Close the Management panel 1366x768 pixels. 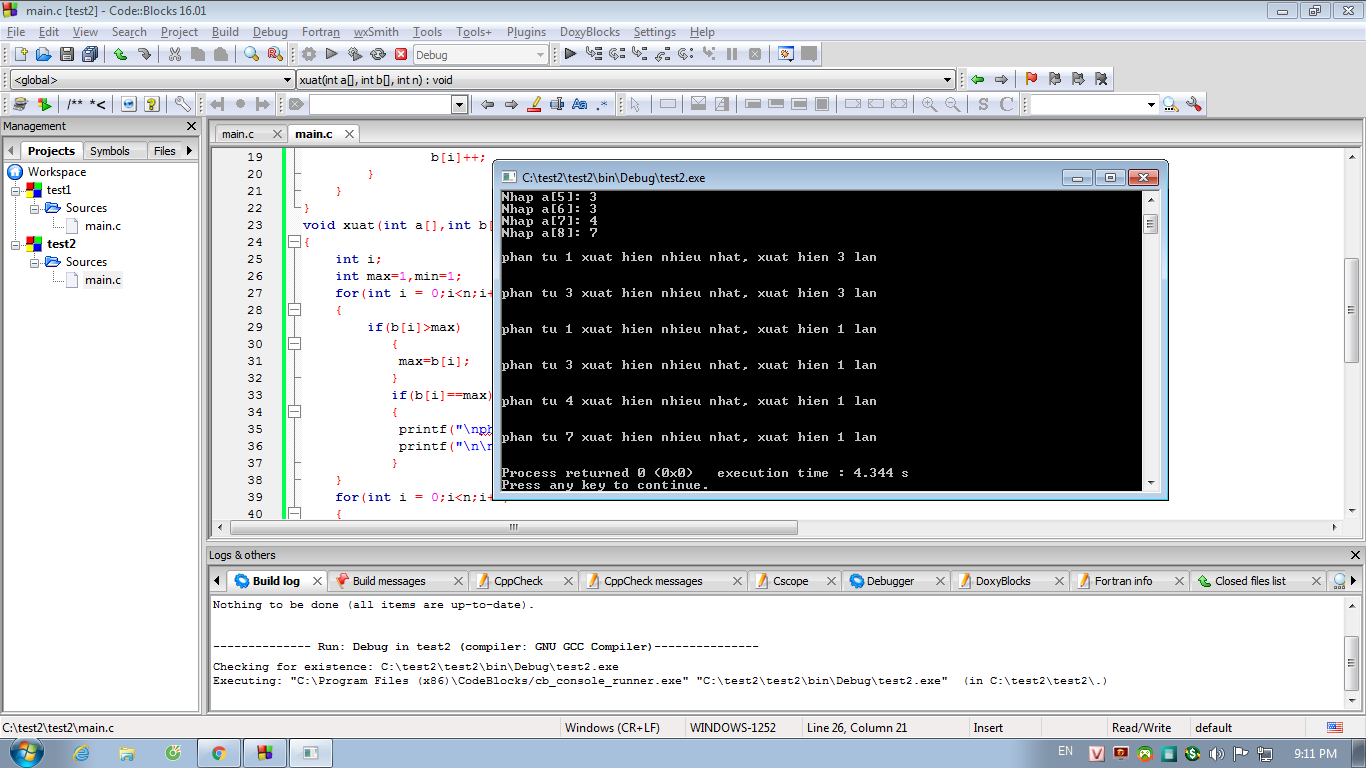[x=192, y=126]
